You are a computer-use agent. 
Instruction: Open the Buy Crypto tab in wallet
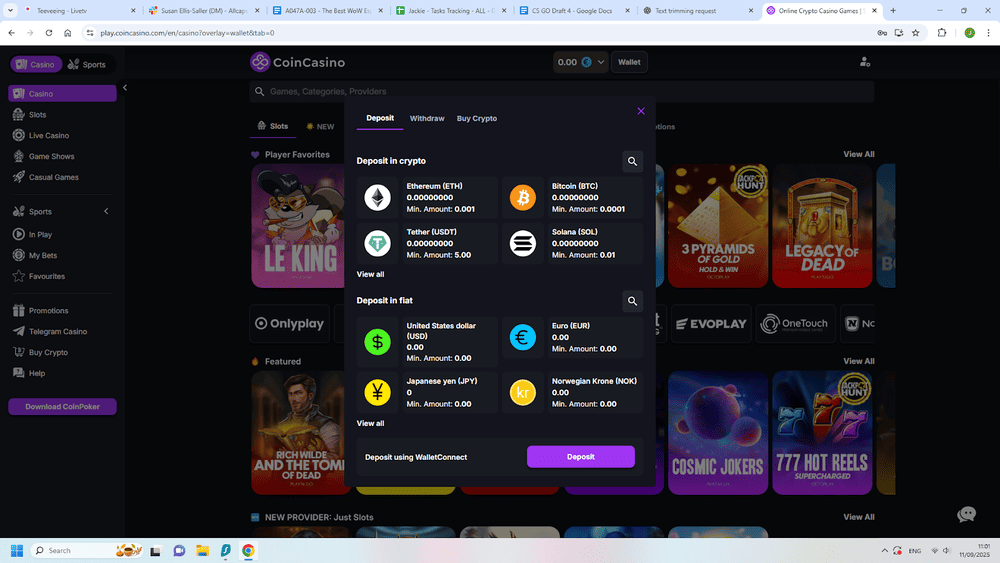476,119
